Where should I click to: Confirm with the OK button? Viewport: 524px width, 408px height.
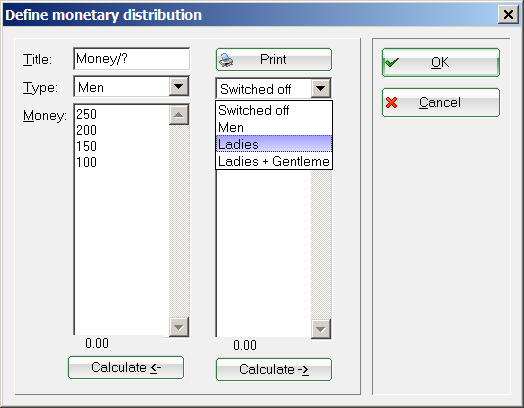click(441, 62)
